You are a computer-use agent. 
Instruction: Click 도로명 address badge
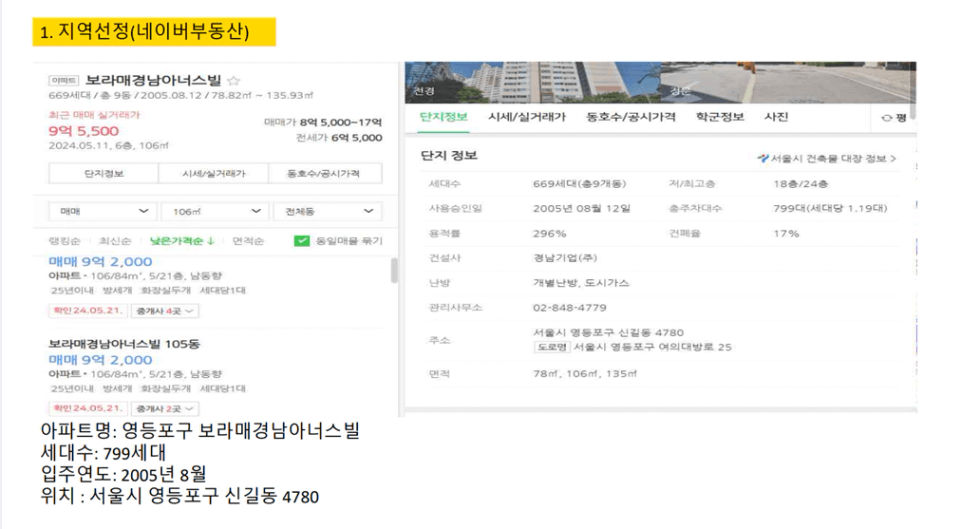pyautogui.click(x=552, y=347)
